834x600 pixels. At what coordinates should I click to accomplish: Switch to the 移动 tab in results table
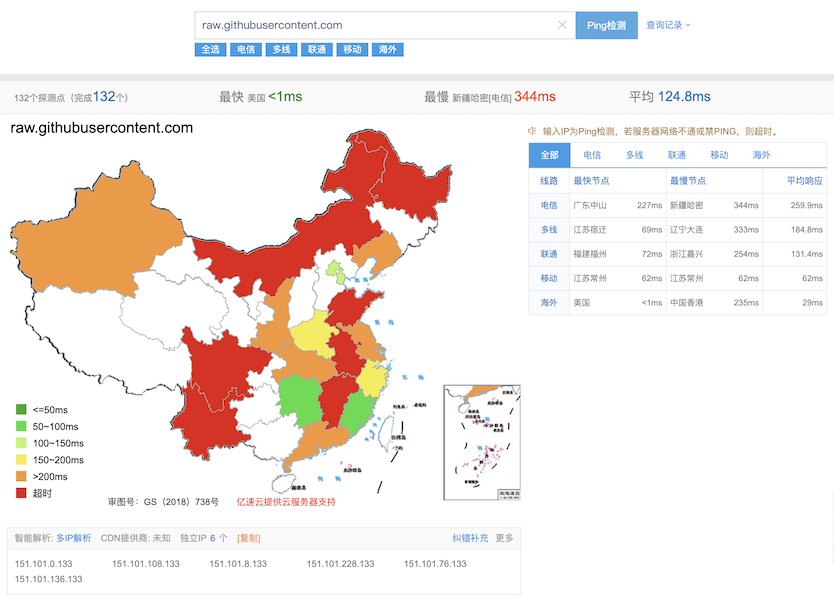click(719, 155)
